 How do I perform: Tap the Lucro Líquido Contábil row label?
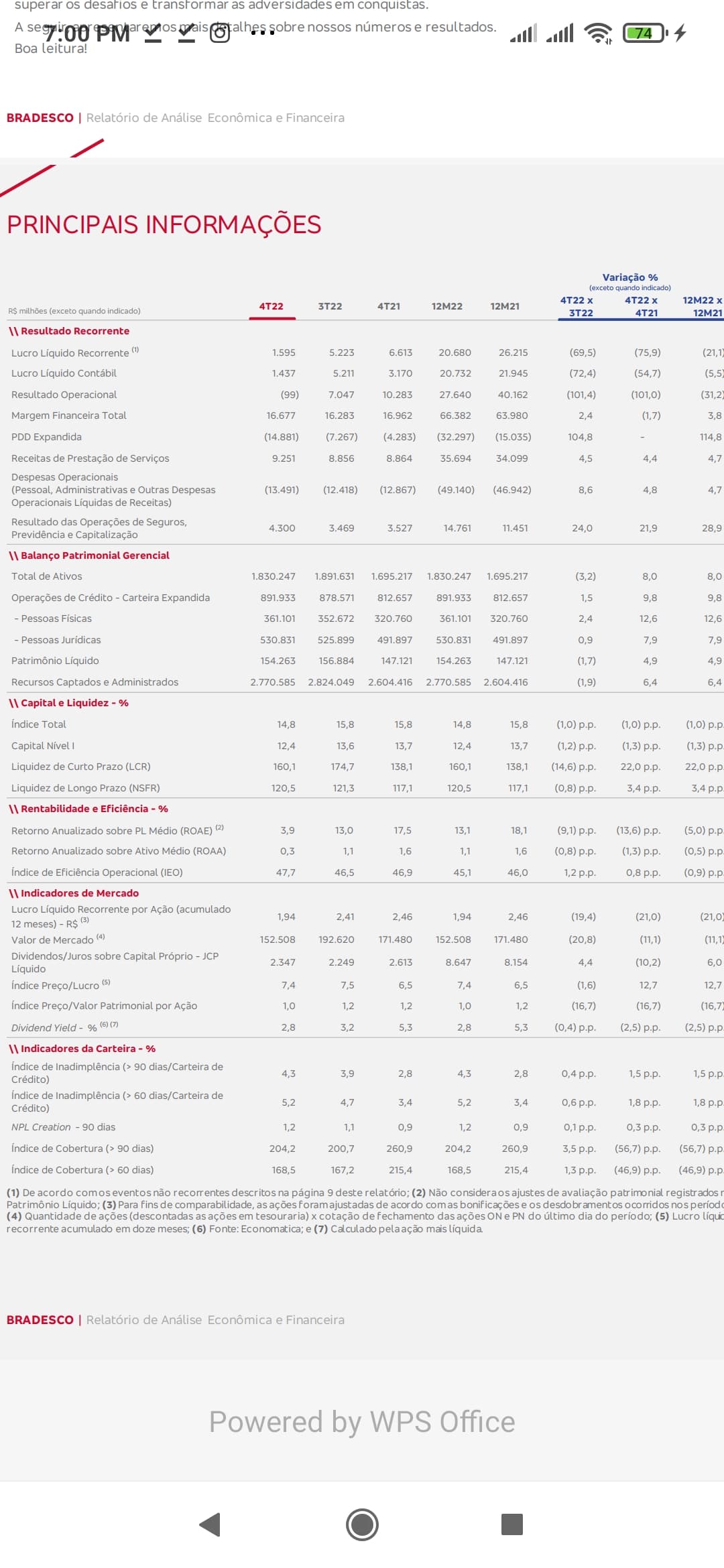[64, 373]
